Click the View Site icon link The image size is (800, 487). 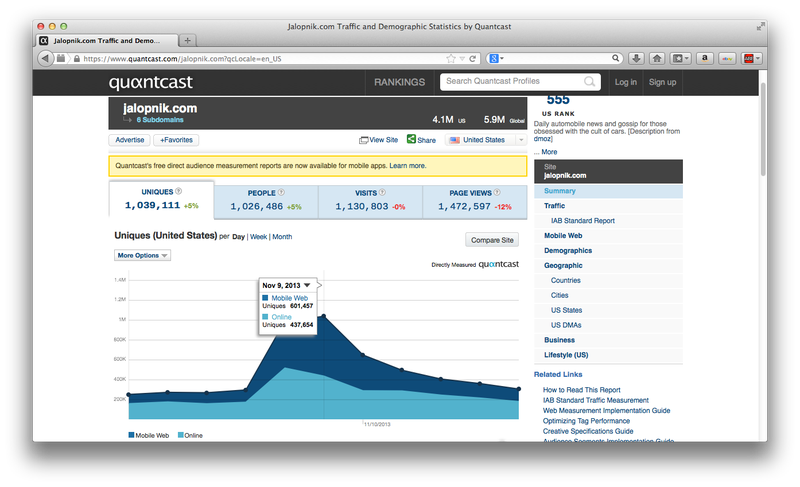[x=378, y=140]
